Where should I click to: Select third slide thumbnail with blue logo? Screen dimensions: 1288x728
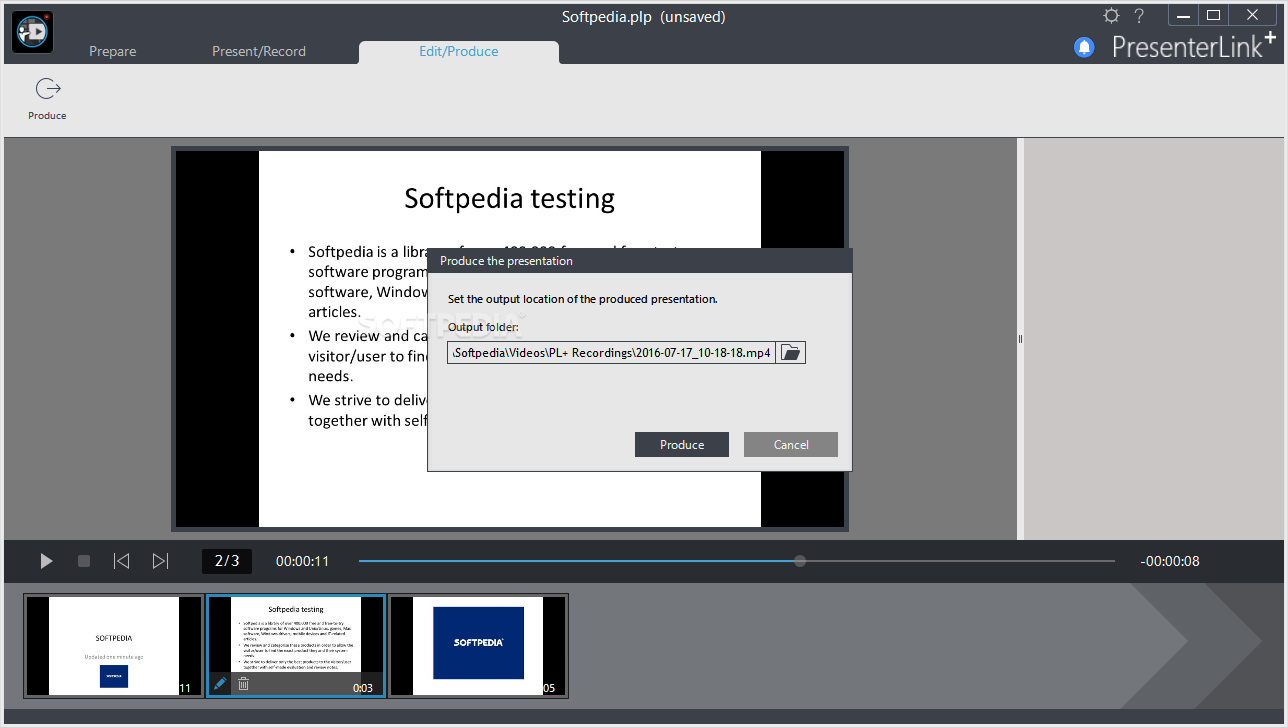(x=478, y=646)
